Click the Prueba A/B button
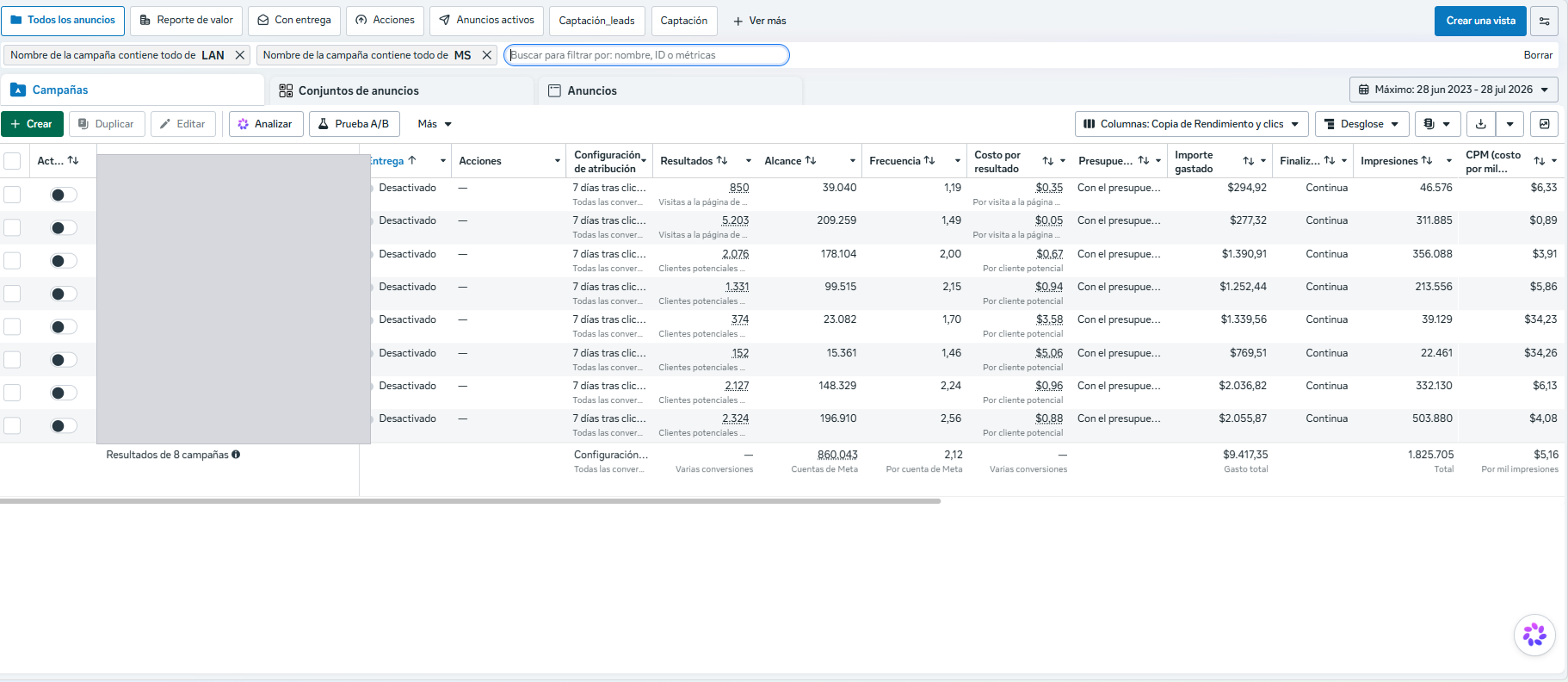This screenshot has height=682, width=1568. (355, 124)
